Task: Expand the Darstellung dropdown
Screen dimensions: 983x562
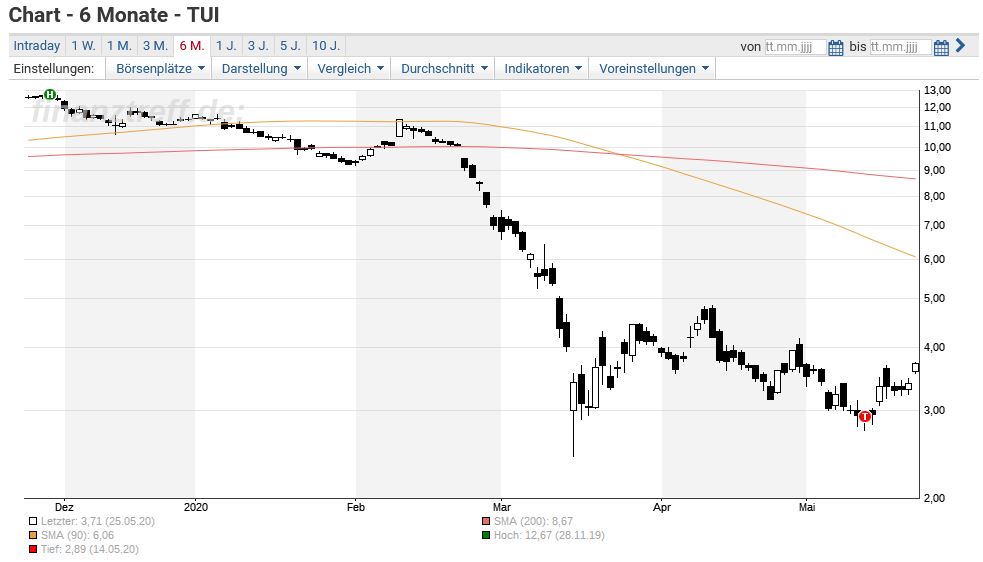Action: (260, 68)
